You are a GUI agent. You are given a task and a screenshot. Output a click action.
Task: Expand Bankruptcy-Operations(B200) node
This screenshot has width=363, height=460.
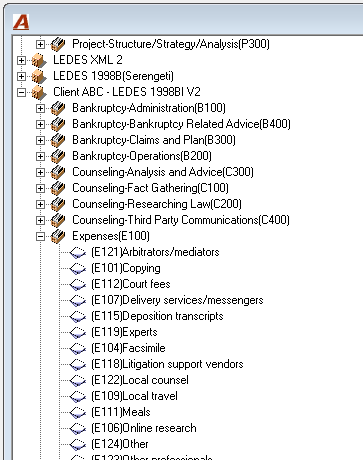(x=40, y=156)
